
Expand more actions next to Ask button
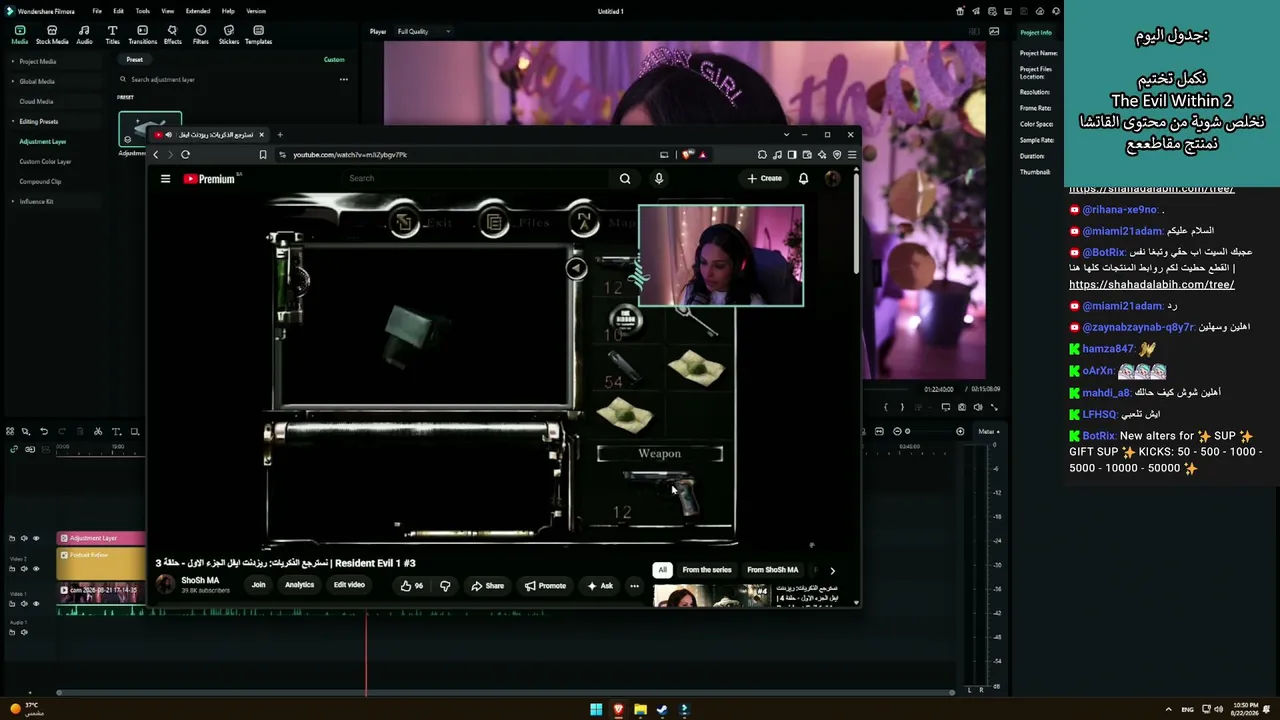pos(634,586)
